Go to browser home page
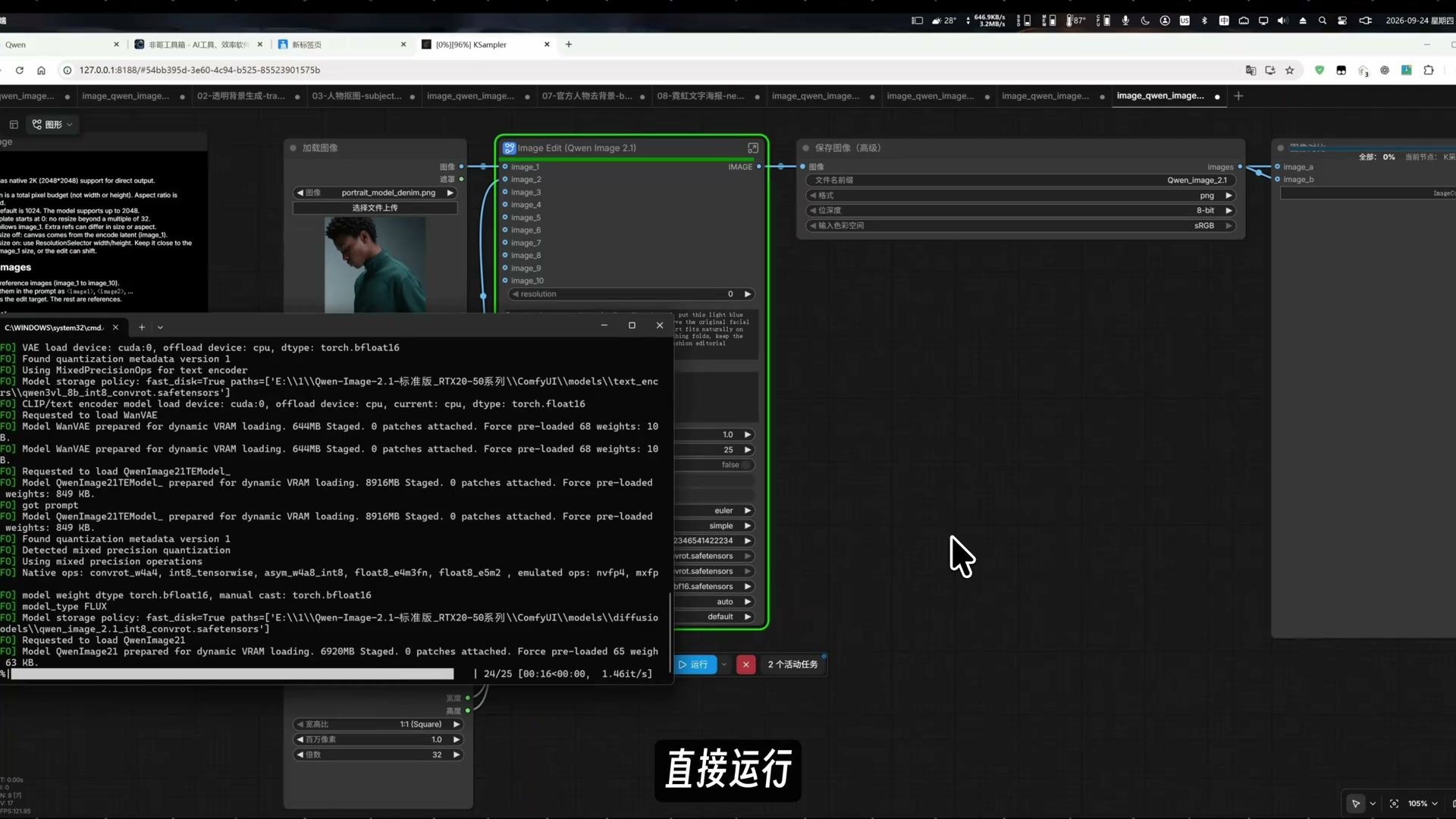 (41, 70)
